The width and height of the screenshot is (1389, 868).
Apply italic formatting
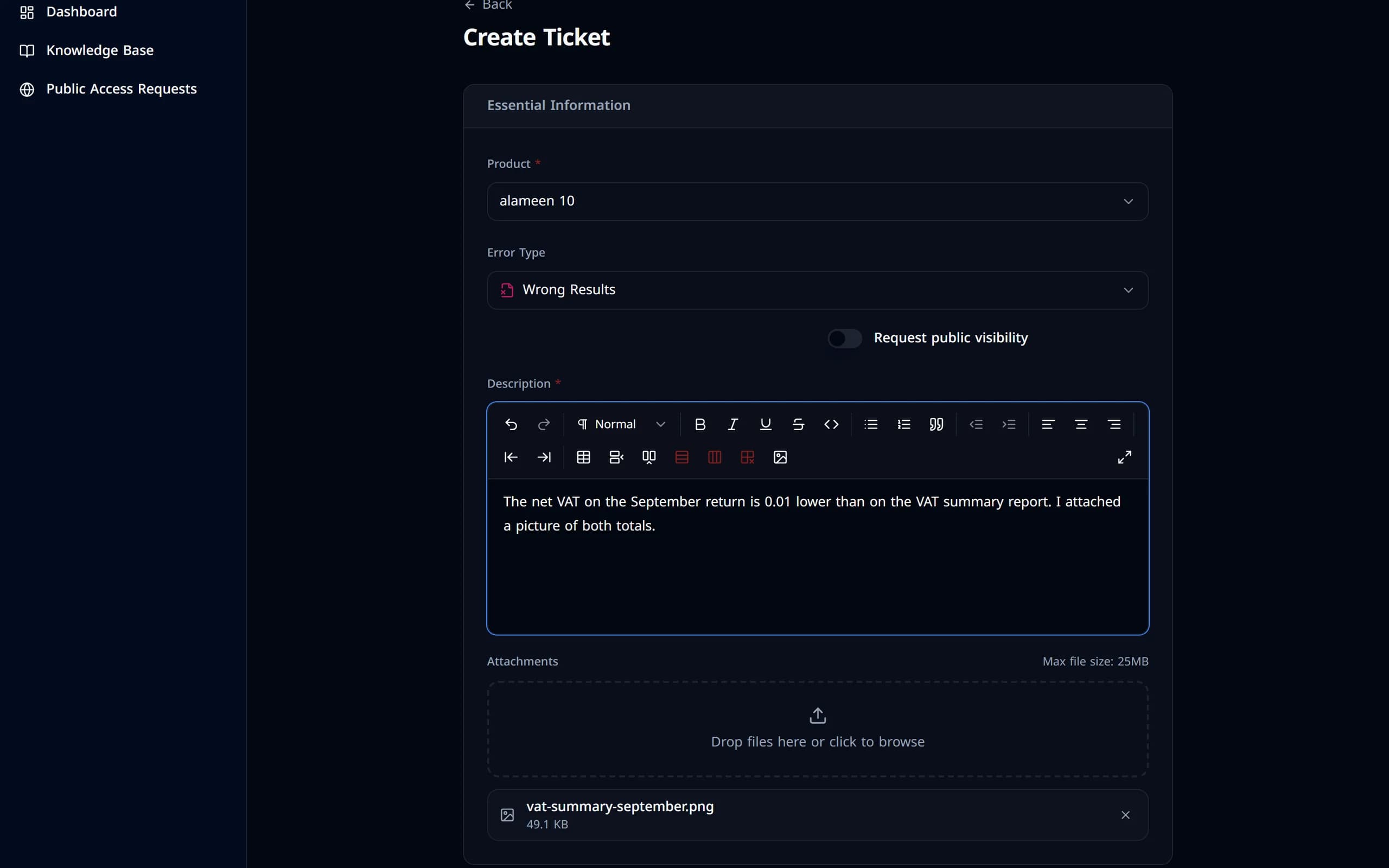coord(732,424)
